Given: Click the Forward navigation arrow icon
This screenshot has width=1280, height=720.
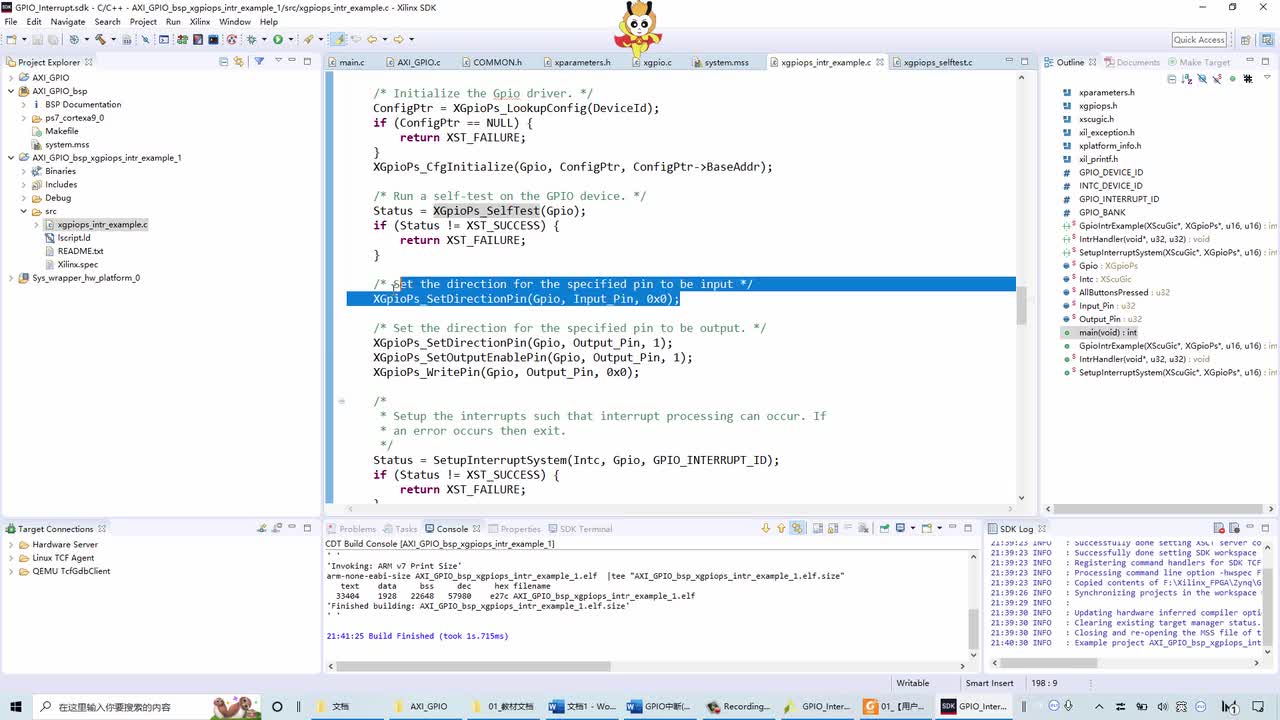Looking at the screenshot, I should click(x=399, y=39).
